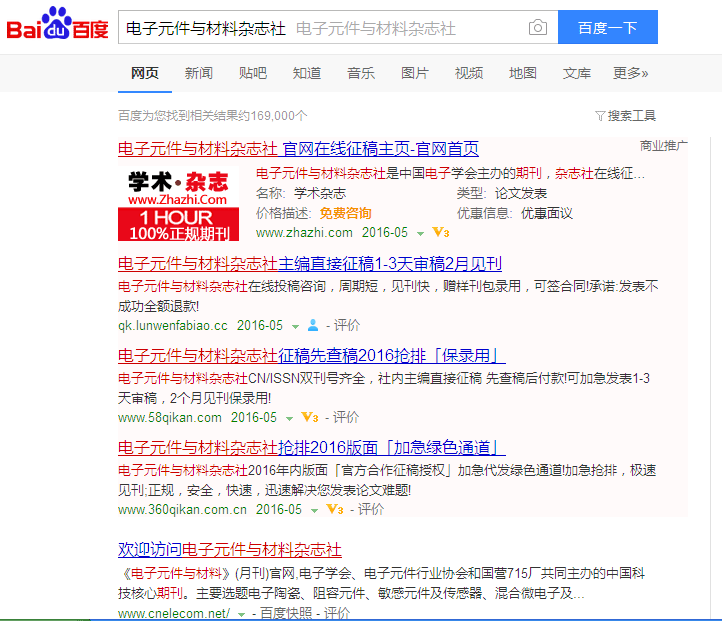This screenshot has height=621, width=722.
Task: Switch to the 知道 tab
Action: click(307, 73)
